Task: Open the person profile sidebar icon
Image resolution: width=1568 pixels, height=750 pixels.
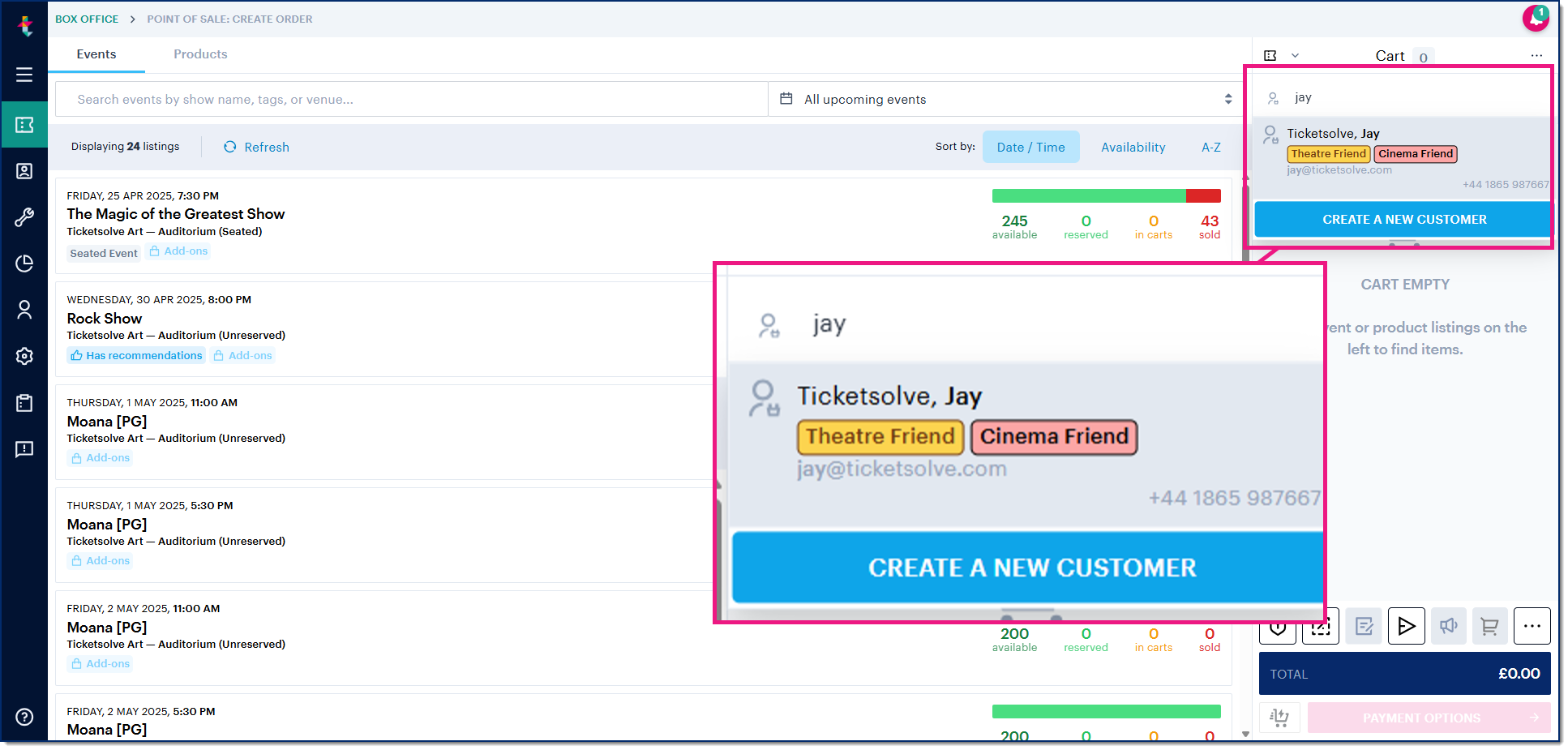Action: (24, 310)
